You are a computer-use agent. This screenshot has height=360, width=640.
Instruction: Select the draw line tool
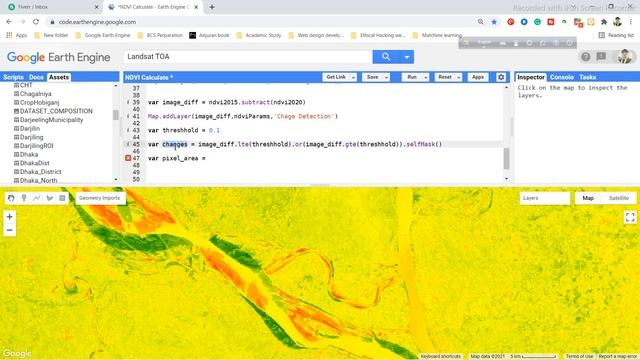(37, 198)
